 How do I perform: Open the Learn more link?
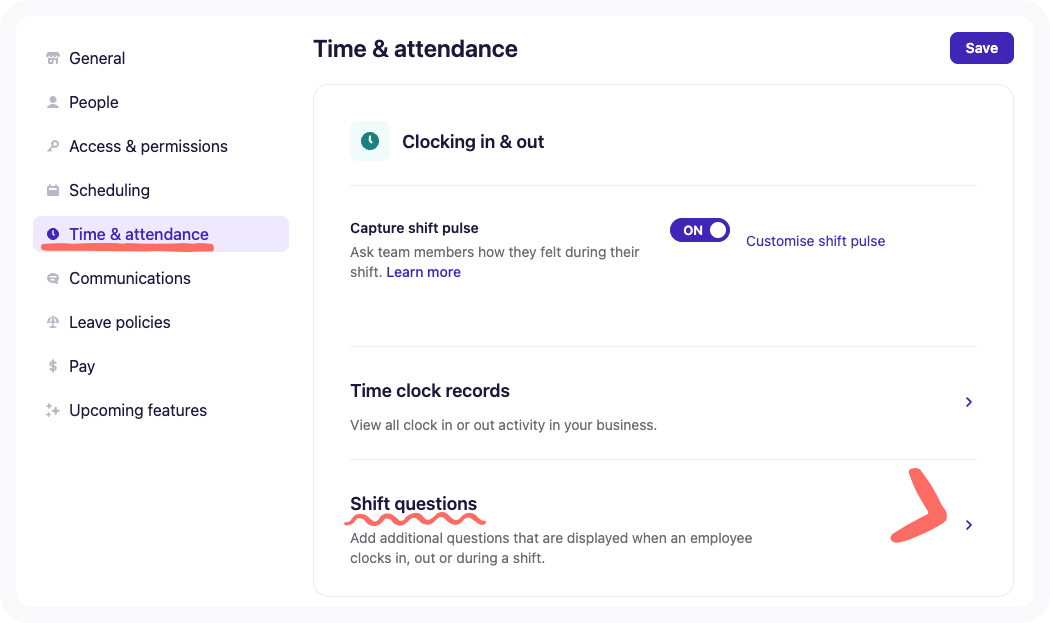point(423,271)
